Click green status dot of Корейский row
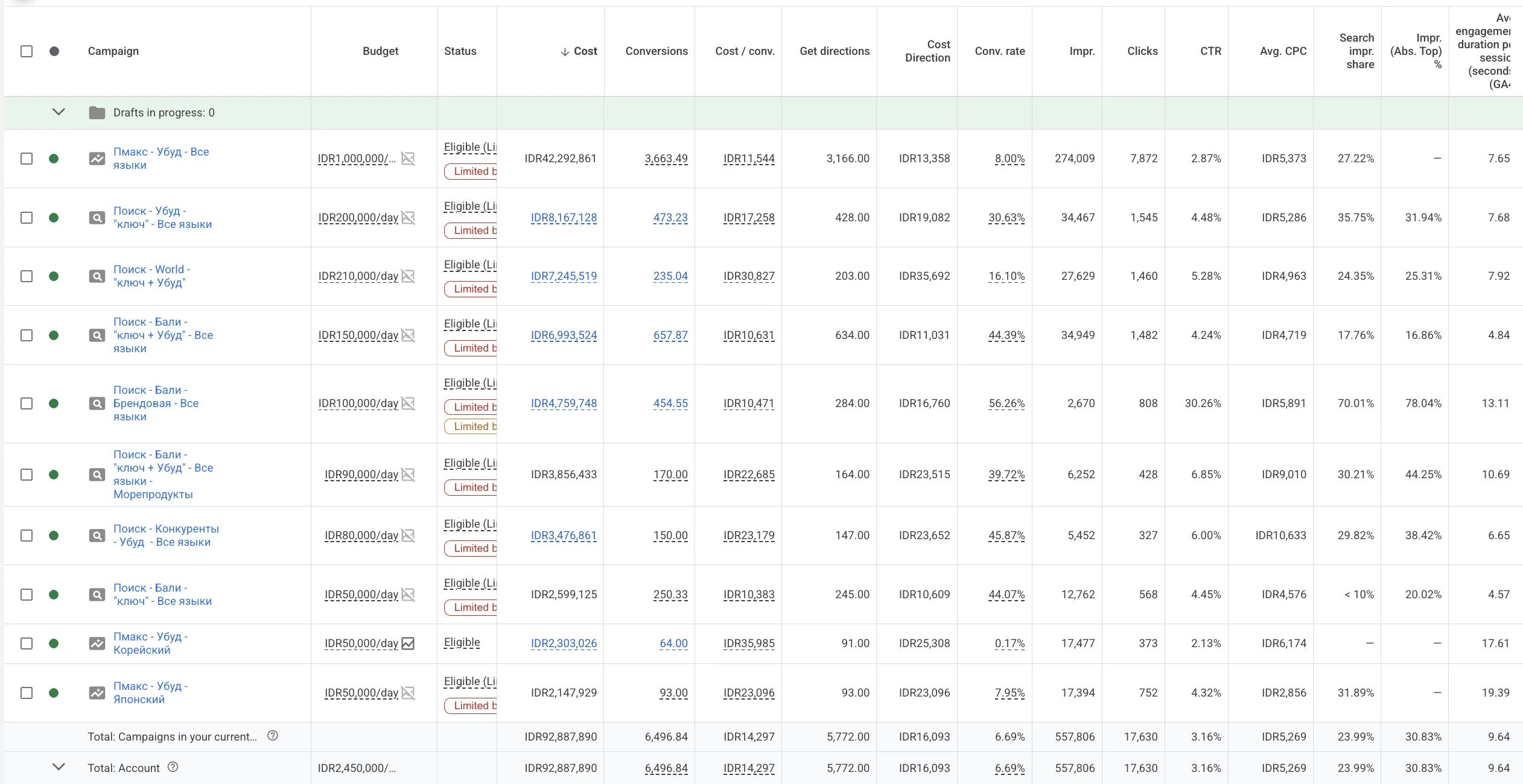The height and width of the screenshot is (784, 1523). coord(54,643)
